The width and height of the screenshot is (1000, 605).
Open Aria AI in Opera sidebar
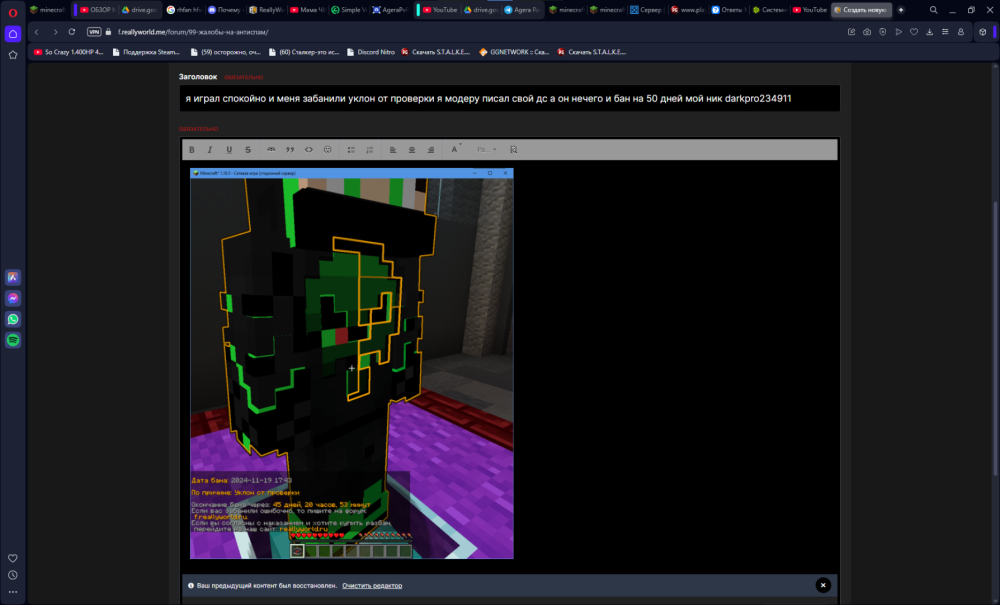pos(13,277)
